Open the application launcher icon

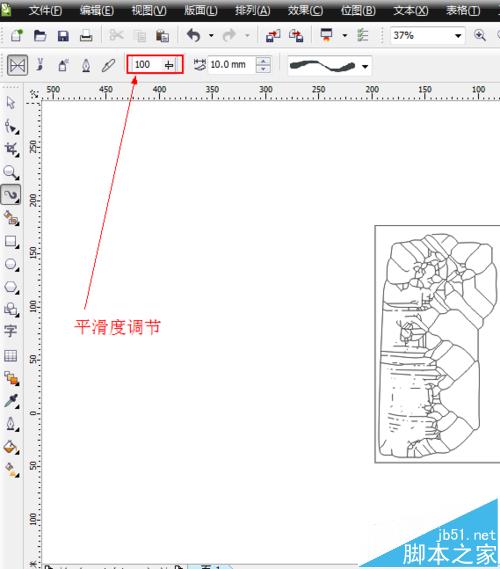click(x=326, y=35)
